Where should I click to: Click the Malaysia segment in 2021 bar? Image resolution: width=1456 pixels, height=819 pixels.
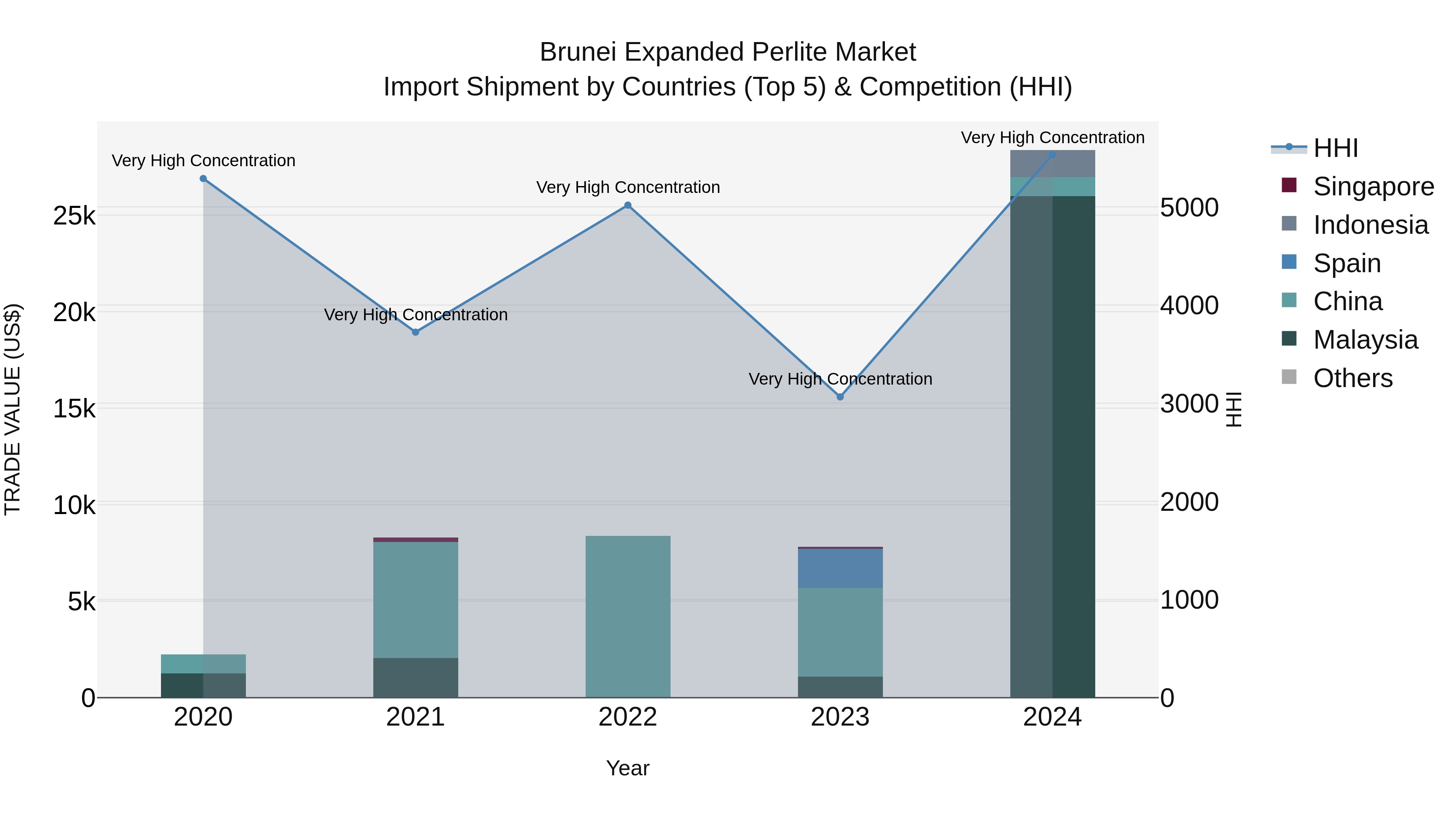pos(415,678)
